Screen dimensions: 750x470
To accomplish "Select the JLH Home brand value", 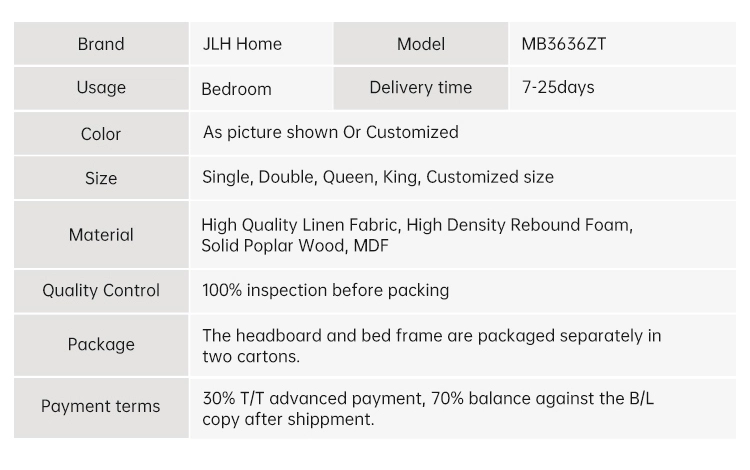I will tap(242, 44).
